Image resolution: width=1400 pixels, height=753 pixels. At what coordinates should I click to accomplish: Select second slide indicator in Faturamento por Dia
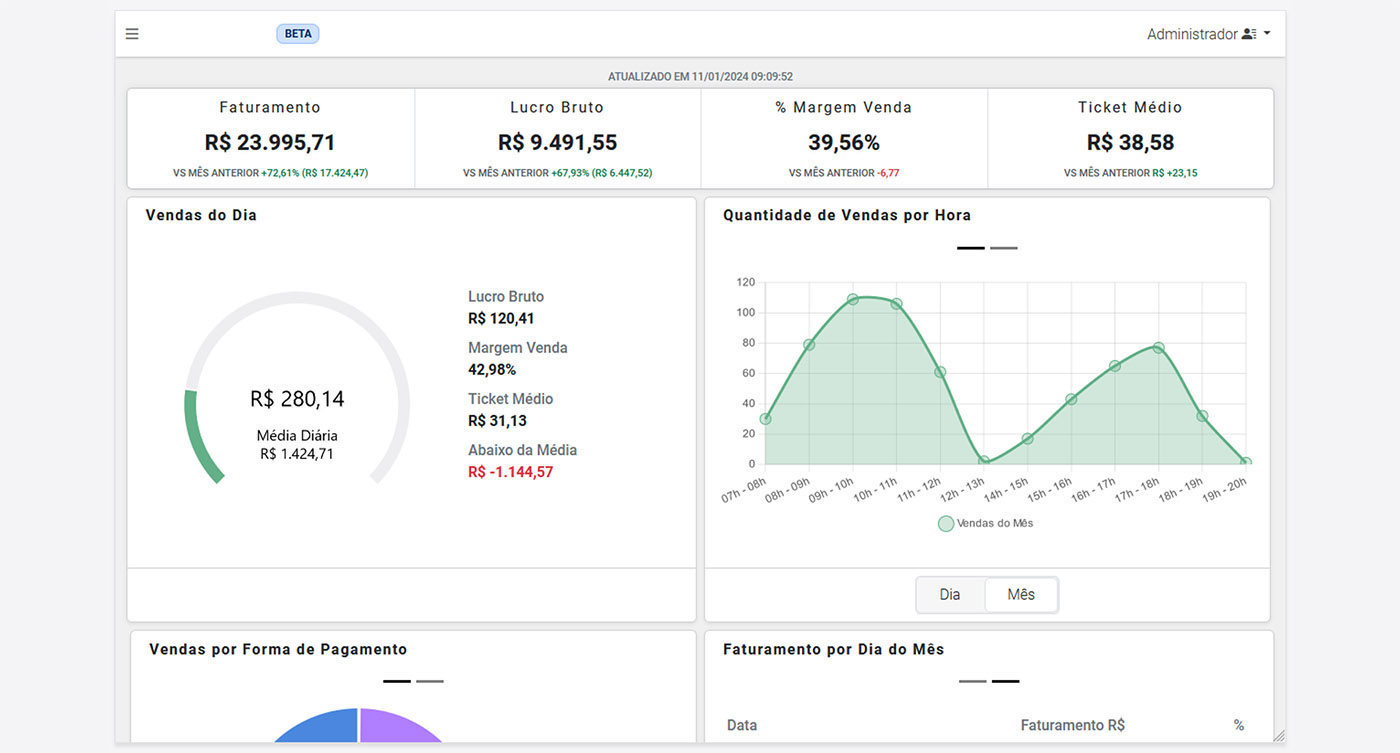(x=1006, y=681)
